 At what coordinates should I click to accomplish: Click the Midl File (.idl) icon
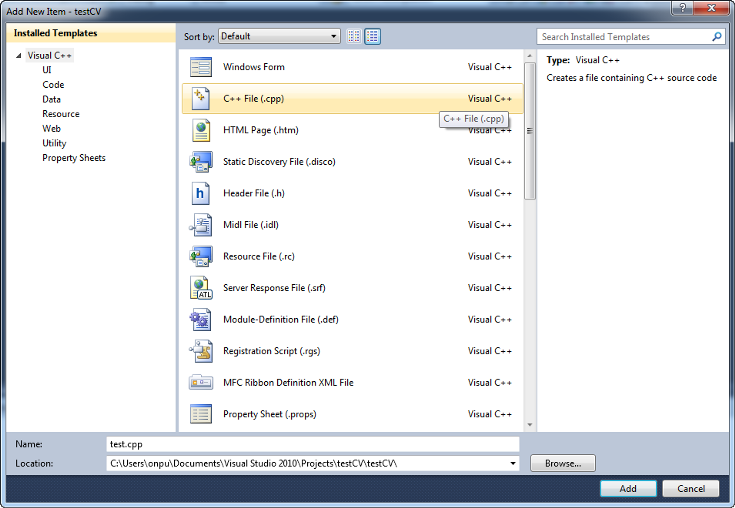click(x=201, y=224)
